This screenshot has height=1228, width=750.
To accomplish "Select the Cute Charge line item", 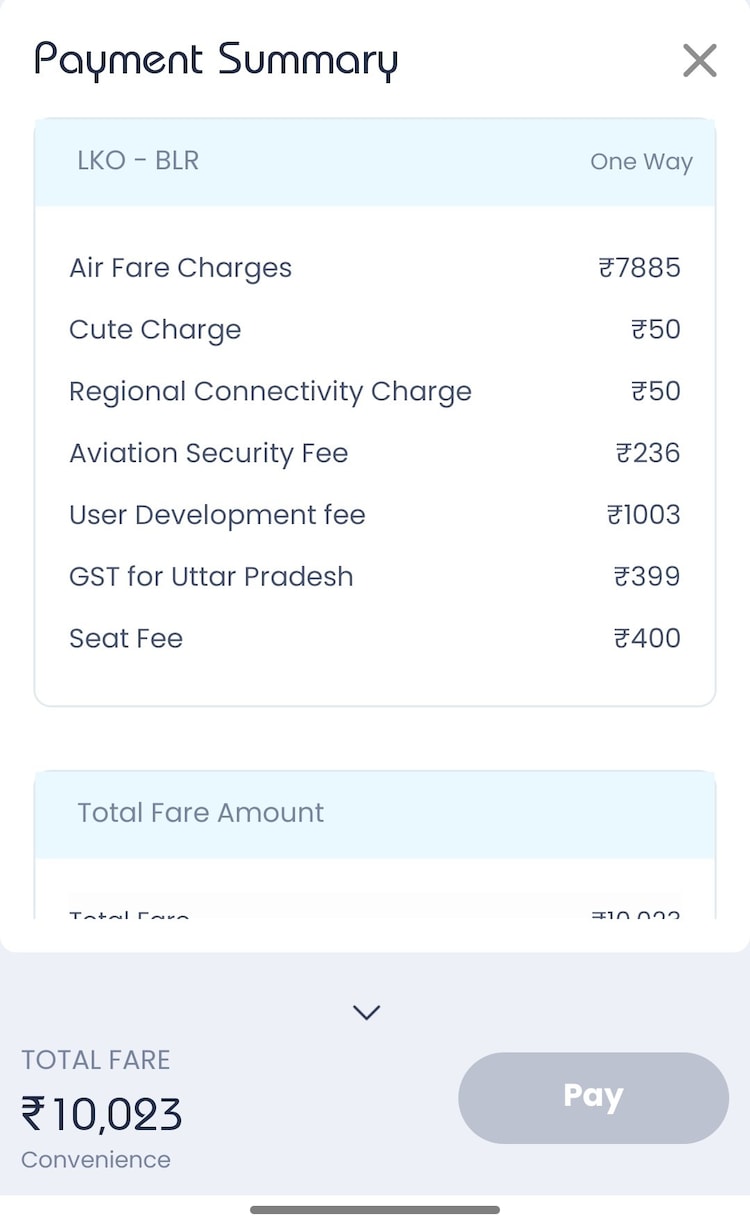I will 155,330.
